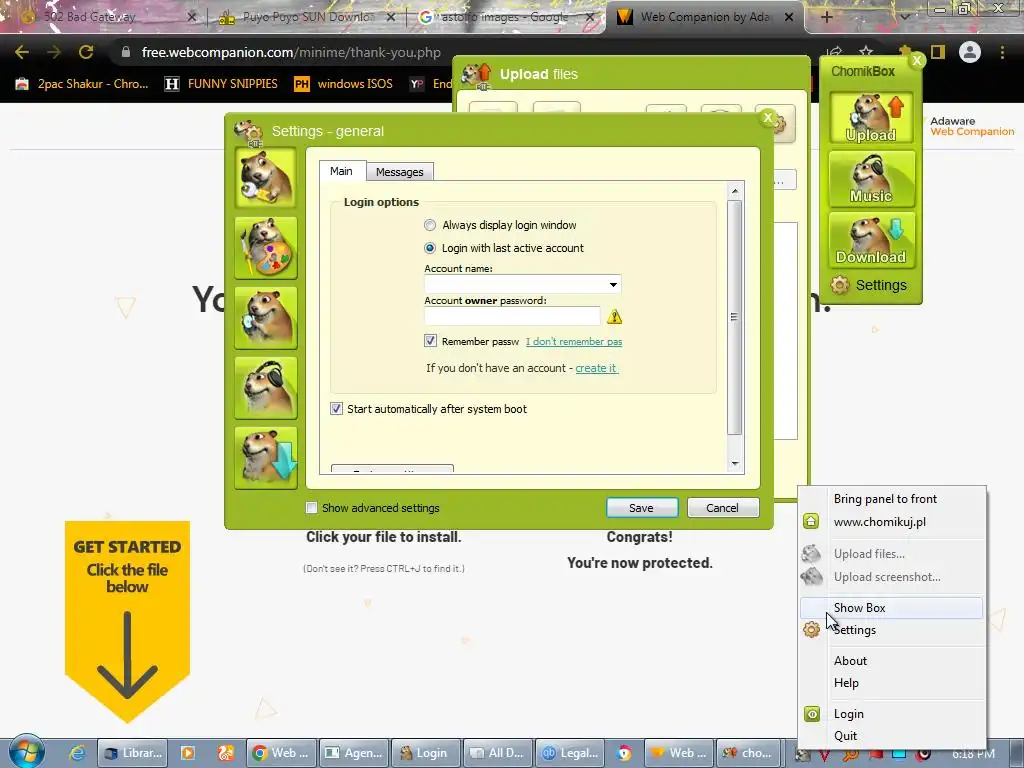Open the Chrome profile avatar icon
Viewport: 1024px width, 768px height.
tap(970, 52)
